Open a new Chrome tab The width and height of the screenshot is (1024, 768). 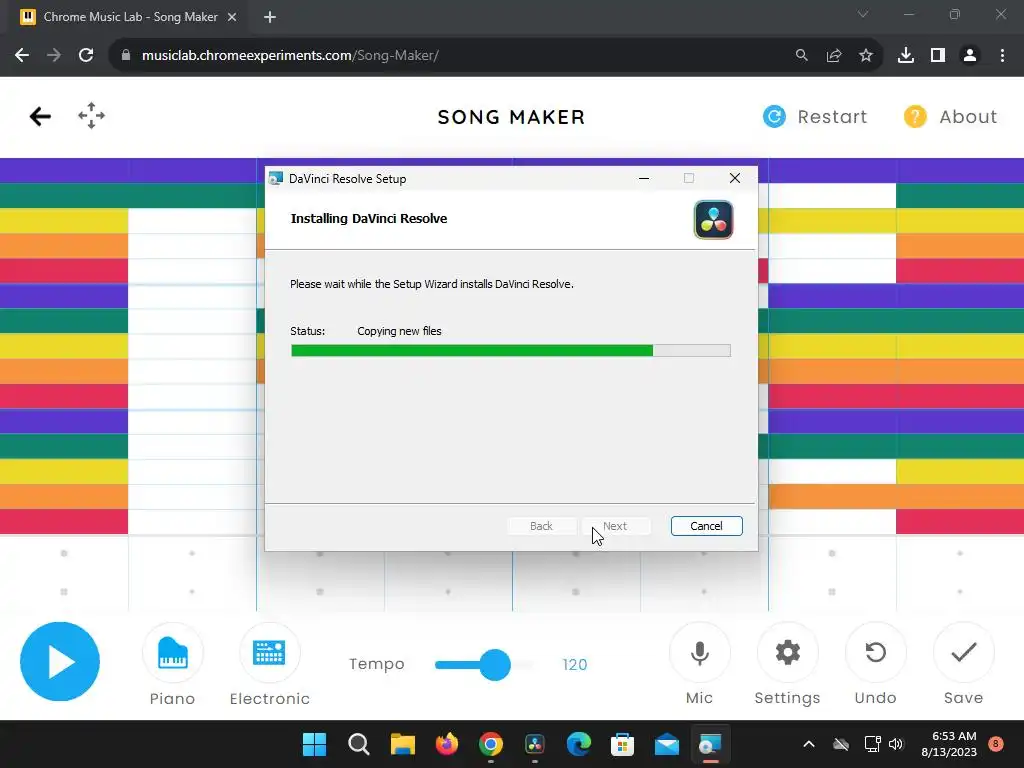270,17
